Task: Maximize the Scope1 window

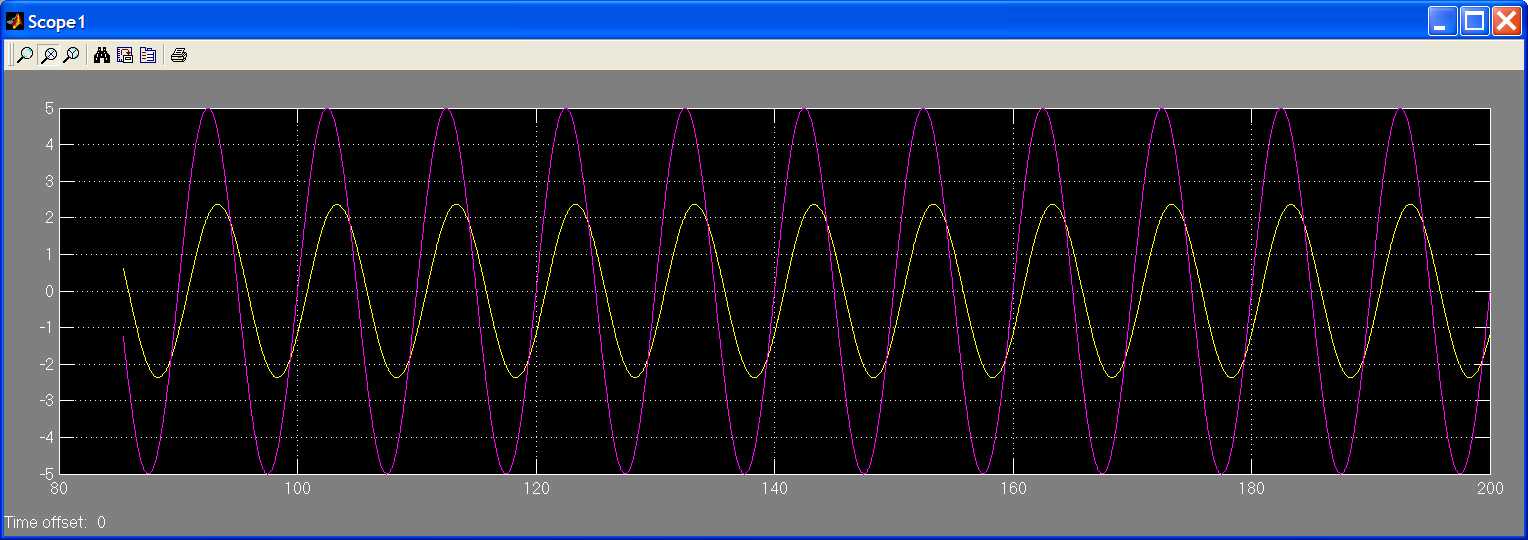Action: [x=1474, y=21]
